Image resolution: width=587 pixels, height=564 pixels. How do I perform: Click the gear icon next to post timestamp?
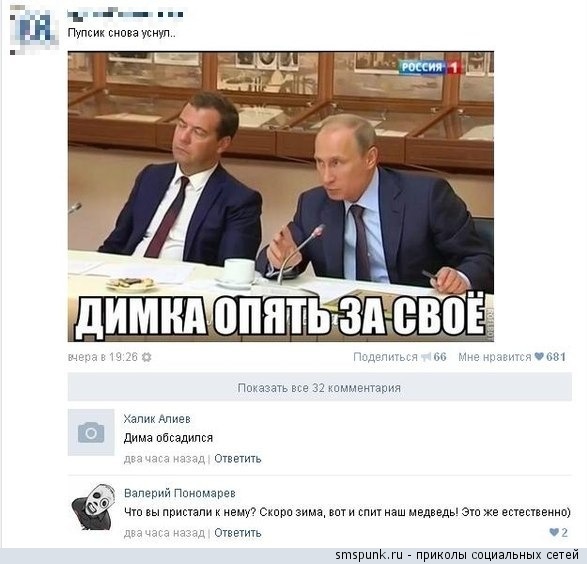coord(146,357)
